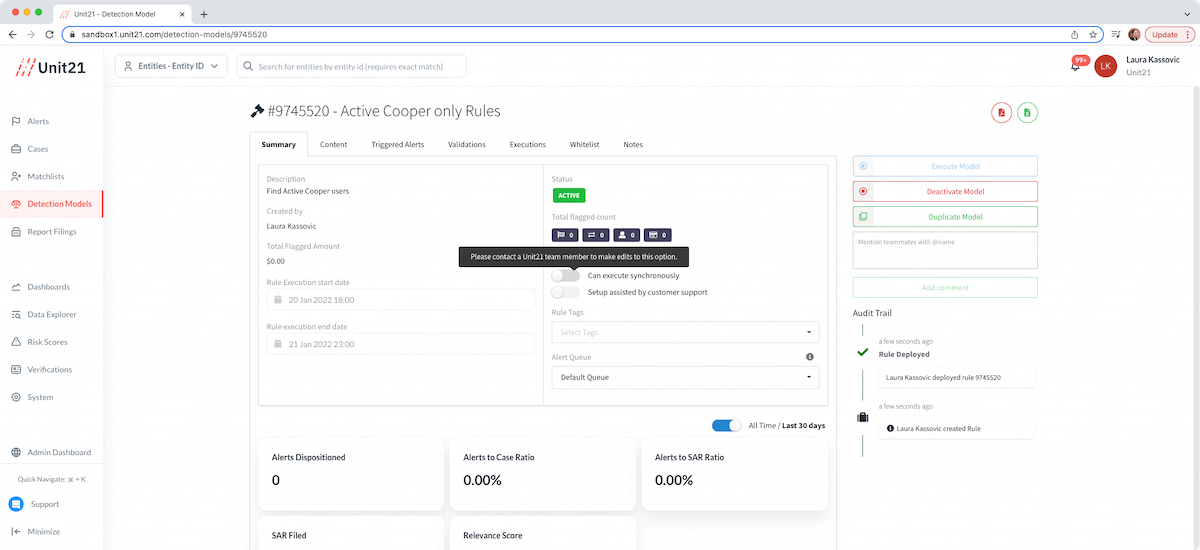Click the Minimize sidebar arrow icon
This screenshot has height=550, width=1200.
pyautogui.click(x=16, y=531)
